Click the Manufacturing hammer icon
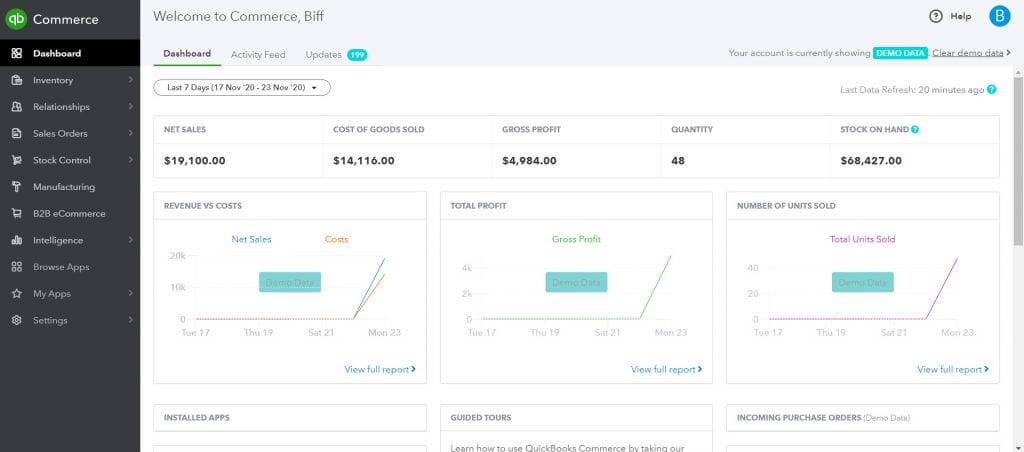Screen dimensions: 1024x452 coord(17,187)
